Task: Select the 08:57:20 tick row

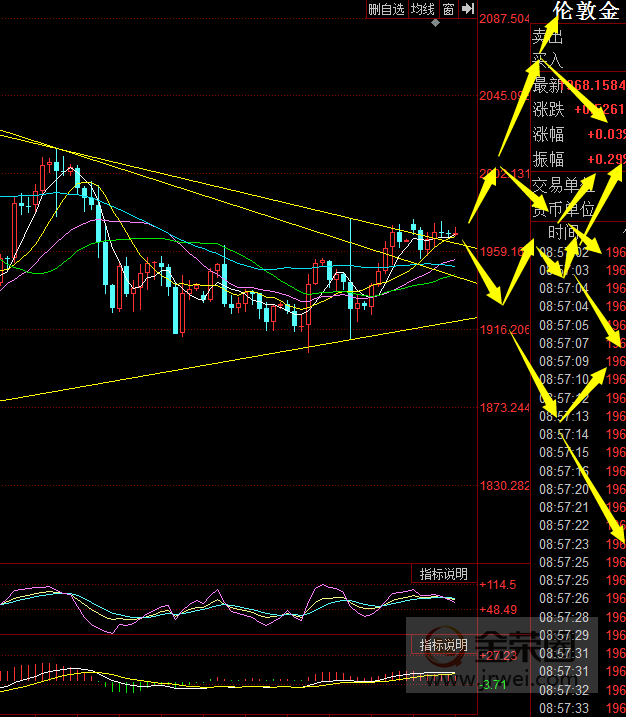Action: coord(565,489)
